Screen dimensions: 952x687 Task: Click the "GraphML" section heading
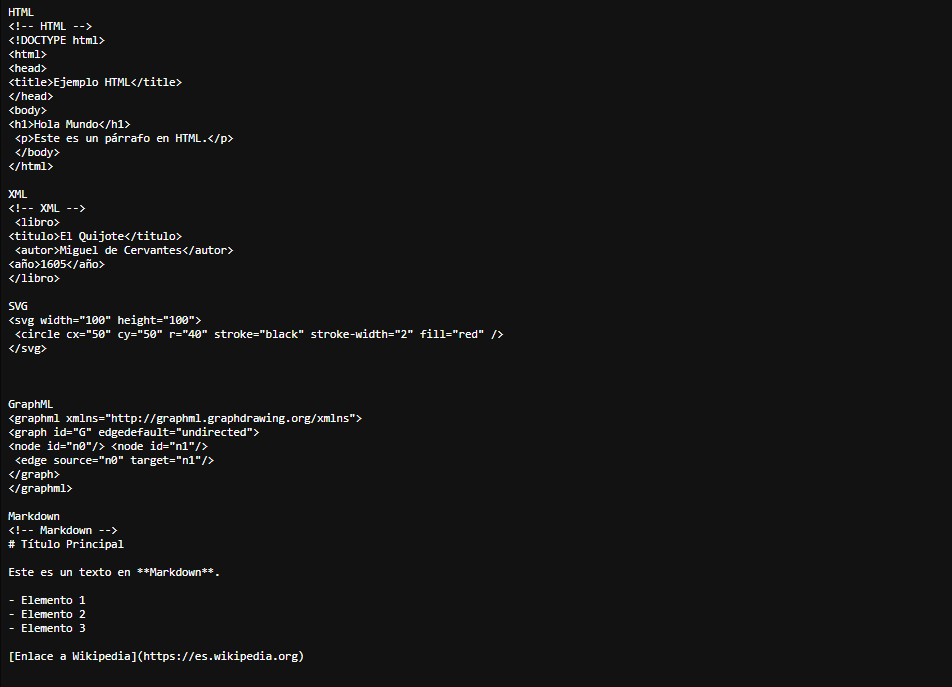pyautogui.click(x=31, y=404)
